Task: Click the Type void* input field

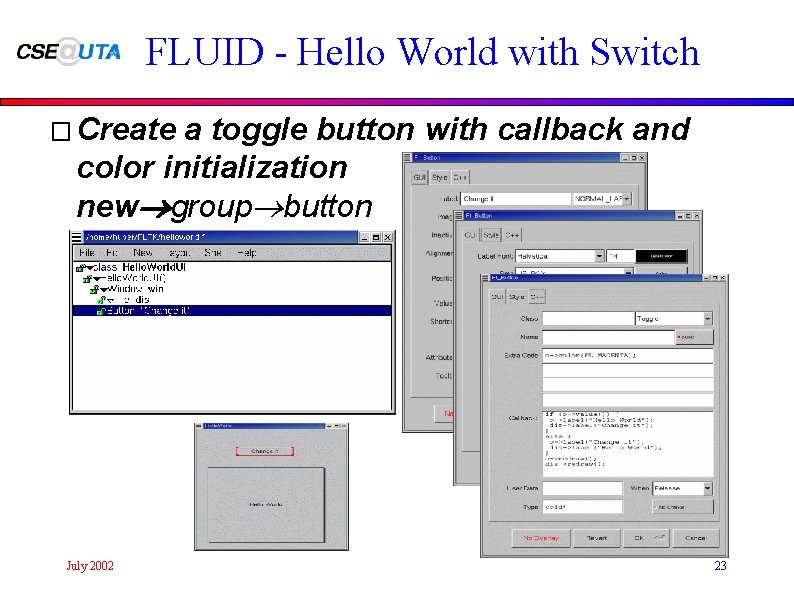Action: [x=582, y=506]
